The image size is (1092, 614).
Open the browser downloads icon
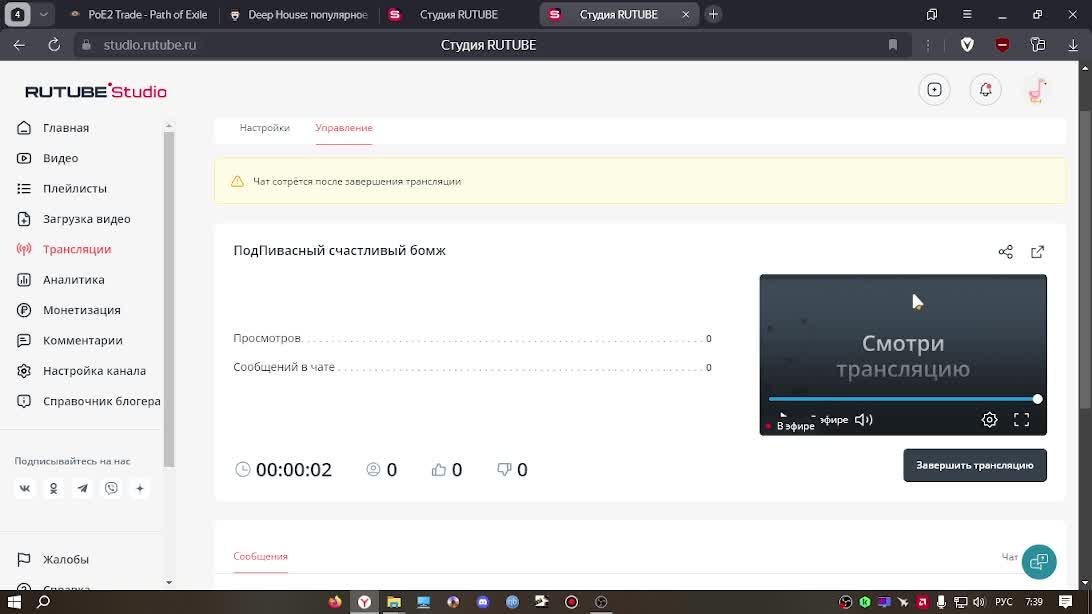[1073, 45]
